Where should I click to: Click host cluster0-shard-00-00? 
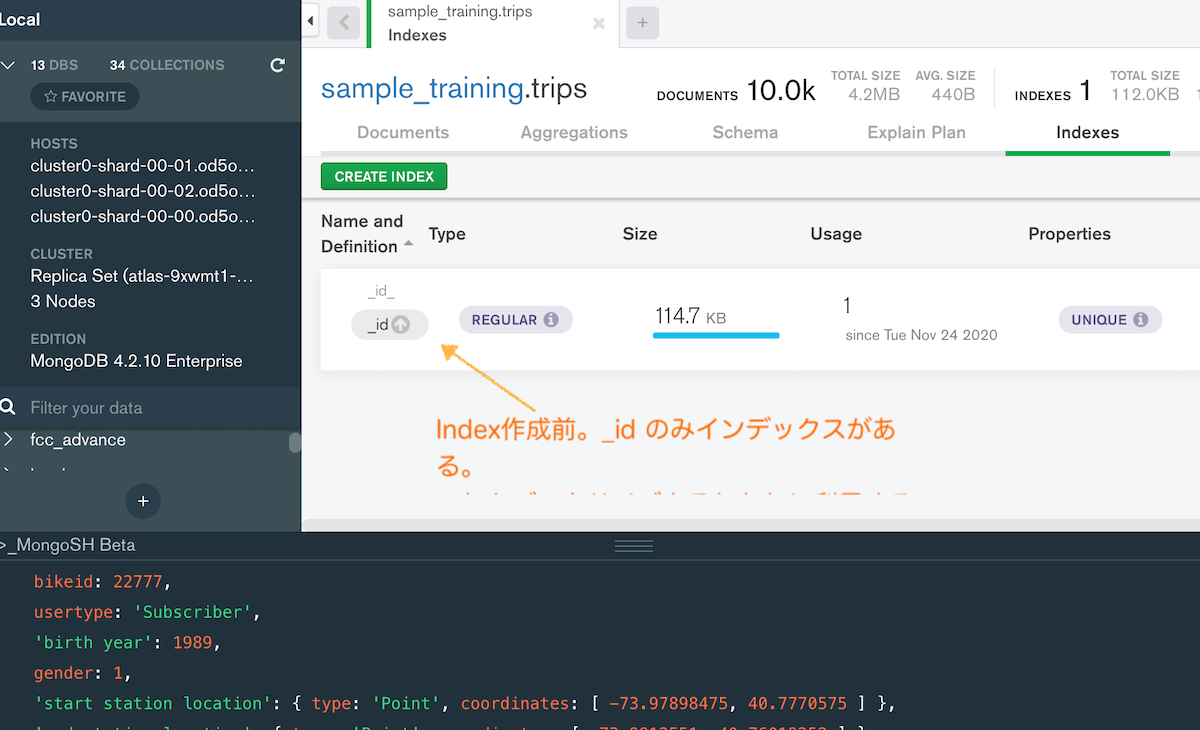(x=143, y=215)
